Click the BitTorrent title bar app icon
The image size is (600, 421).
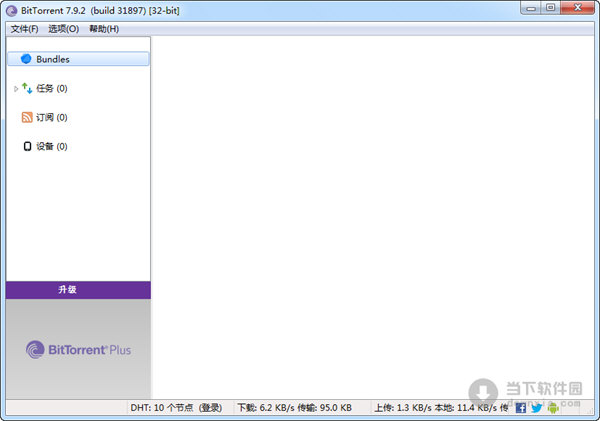tap(12, 11)
